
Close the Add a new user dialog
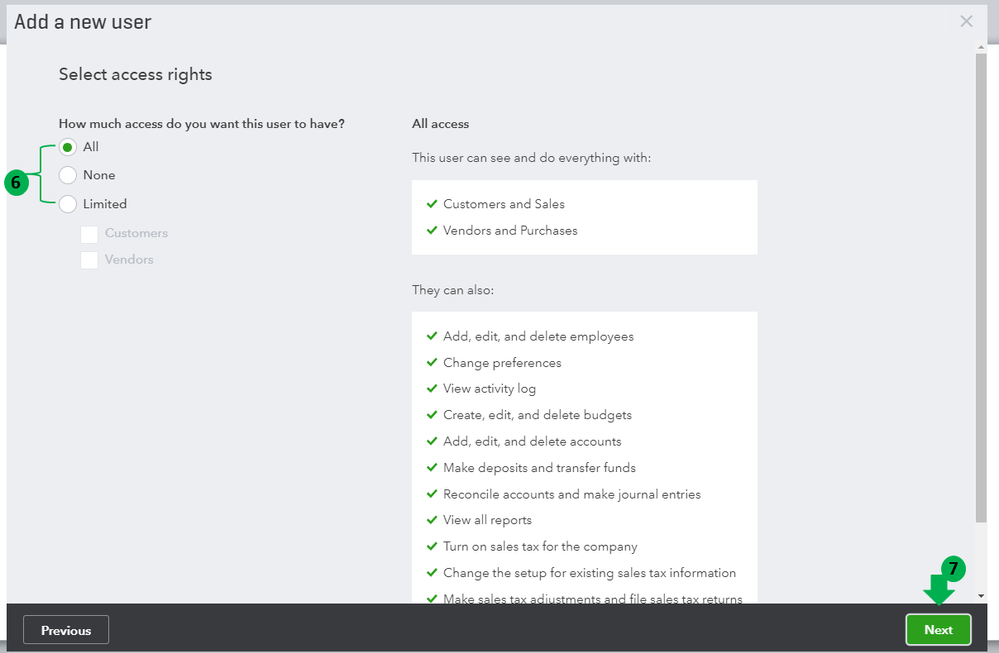[966, 21]
